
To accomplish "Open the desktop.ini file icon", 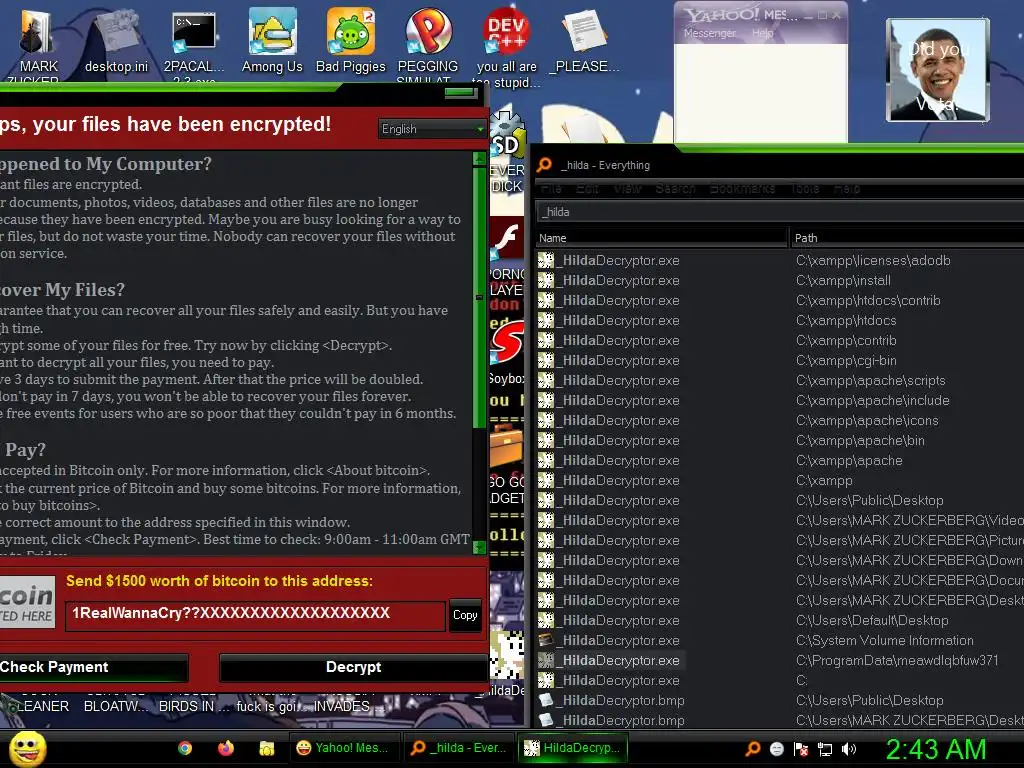I will coord(116,41).
